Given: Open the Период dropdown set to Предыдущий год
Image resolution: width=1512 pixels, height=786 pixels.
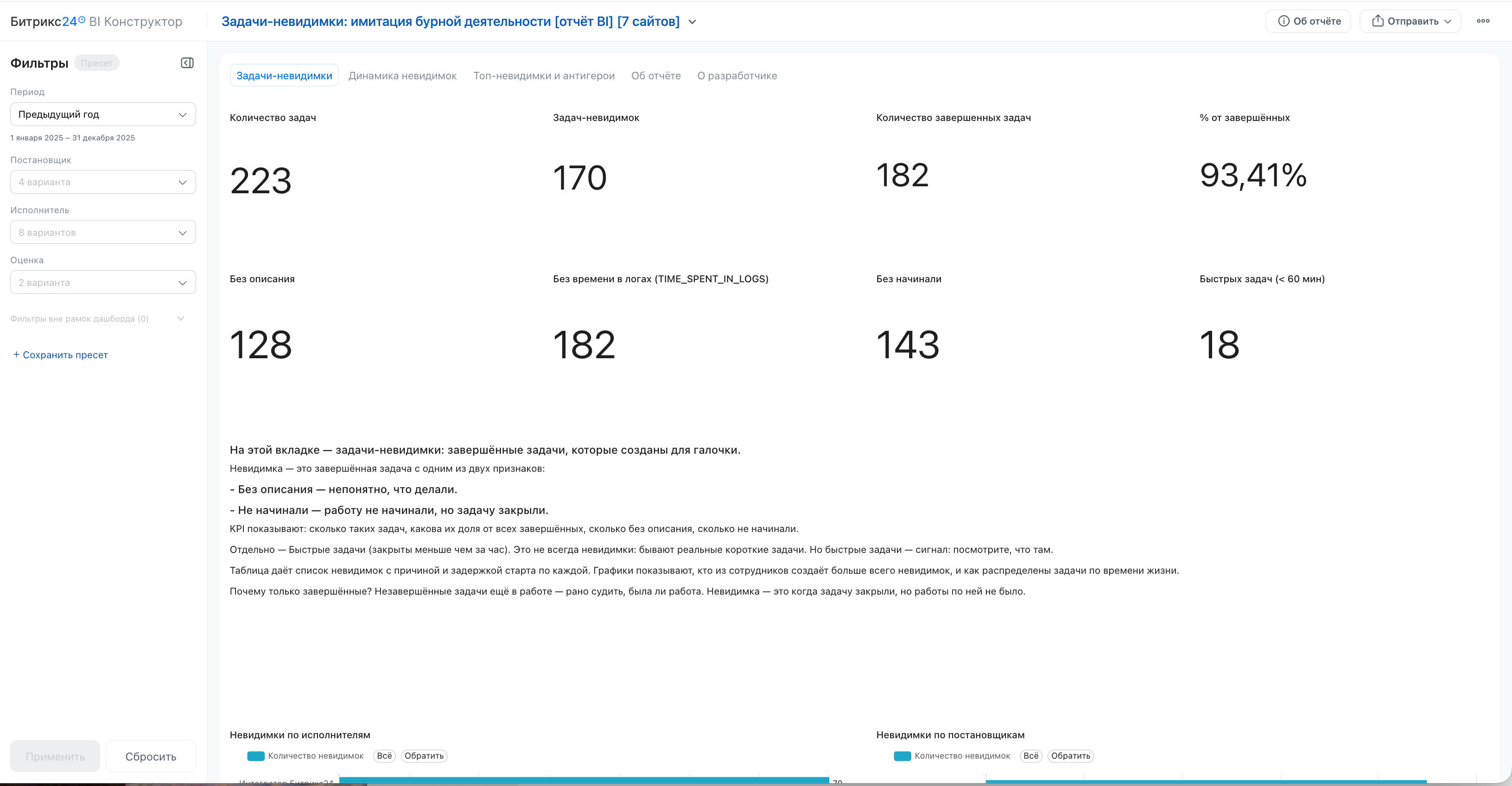Looking at the screenshot, I should 103,114.
